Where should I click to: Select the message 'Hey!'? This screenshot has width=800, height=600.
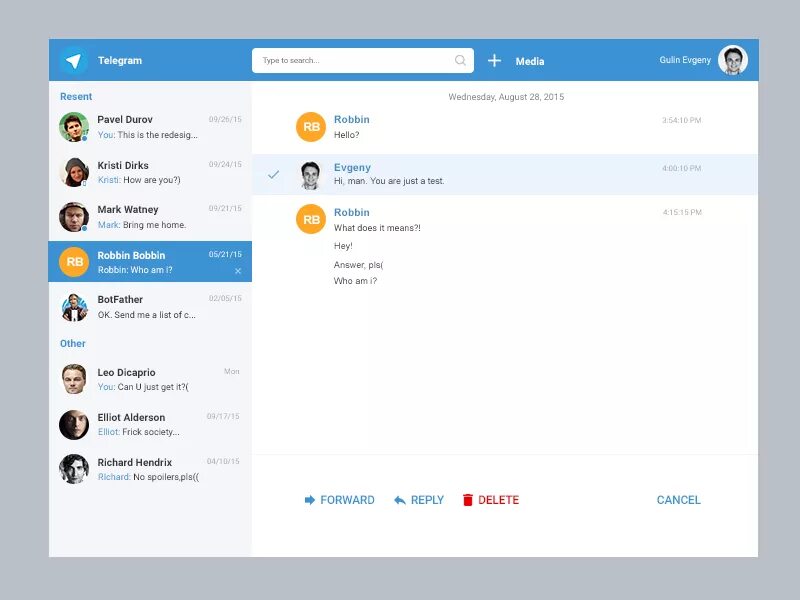click(343, 246)
